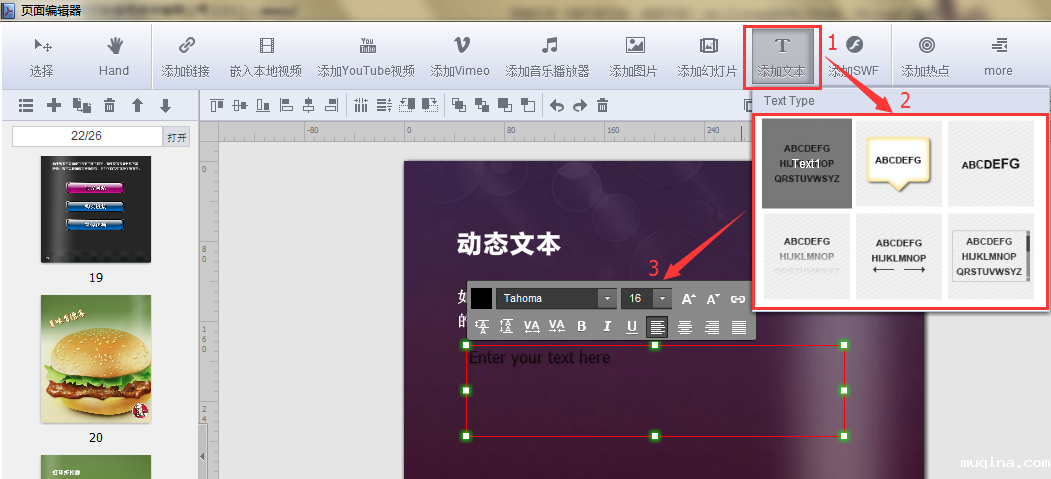
Task: Delete page using left panel trash icon
Action: [110, 105]
